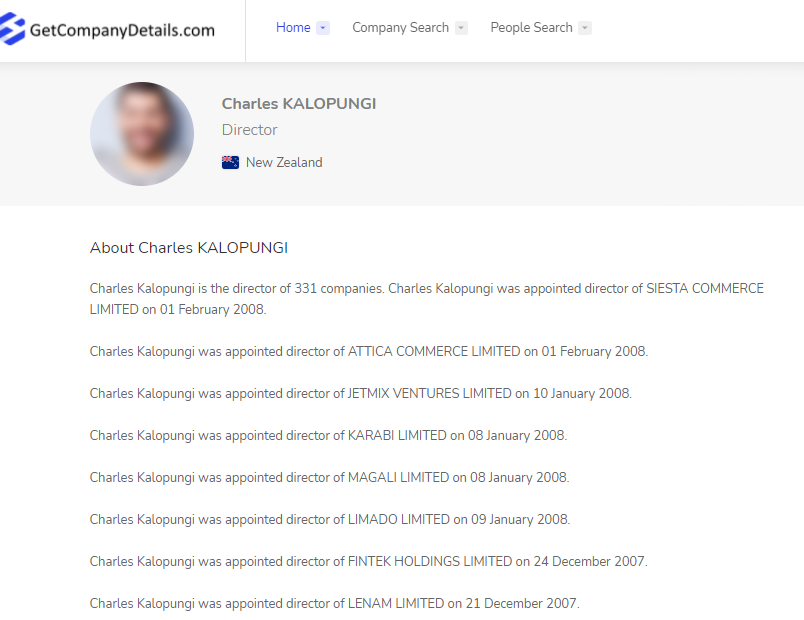Click the GetCompanyDetails.com logo icon
804x620 pixels.
[x=11, y=29]
